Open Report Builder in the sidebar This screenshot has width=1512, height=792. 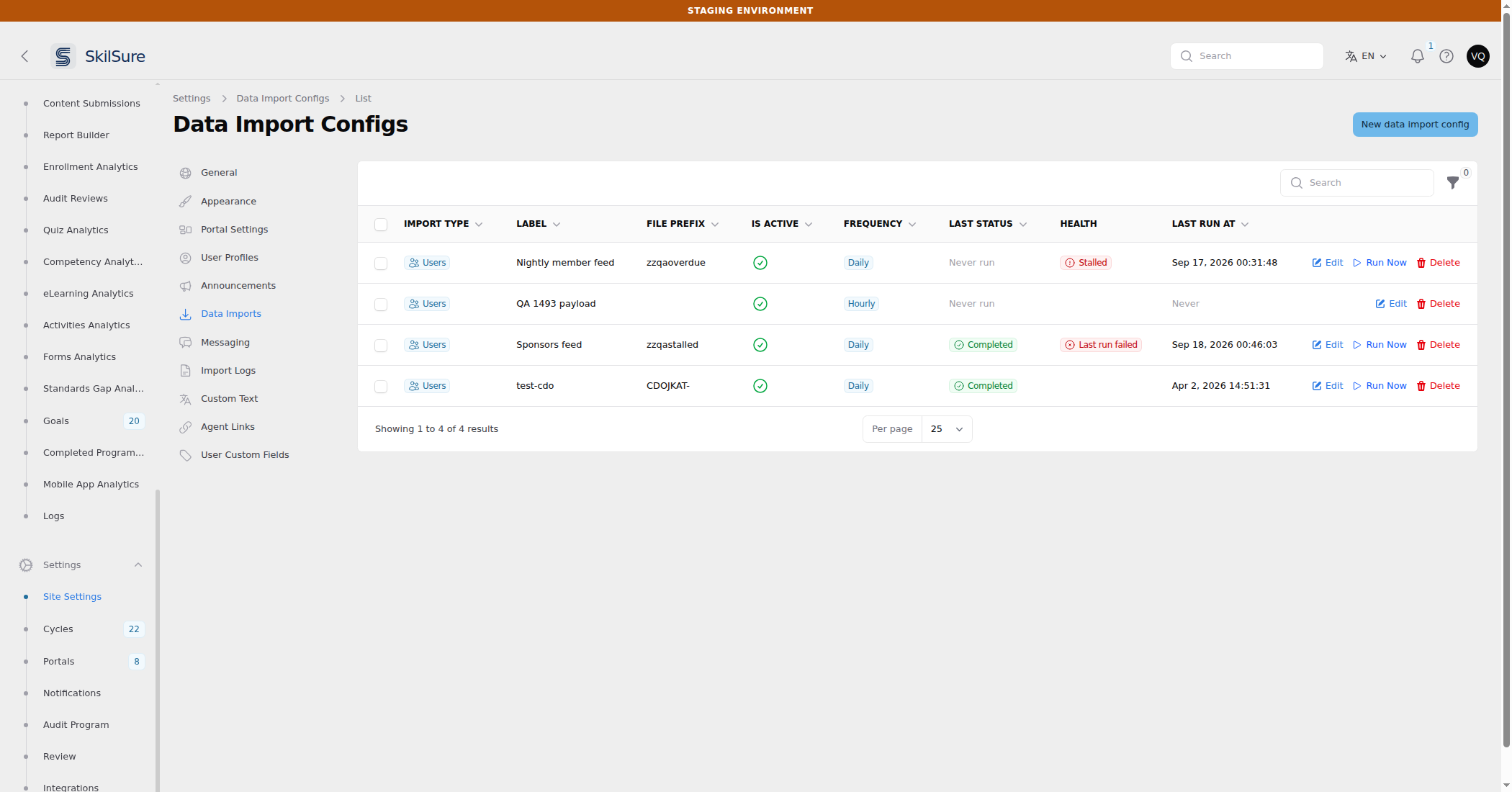pyautogui.click(x=76, y=135)
